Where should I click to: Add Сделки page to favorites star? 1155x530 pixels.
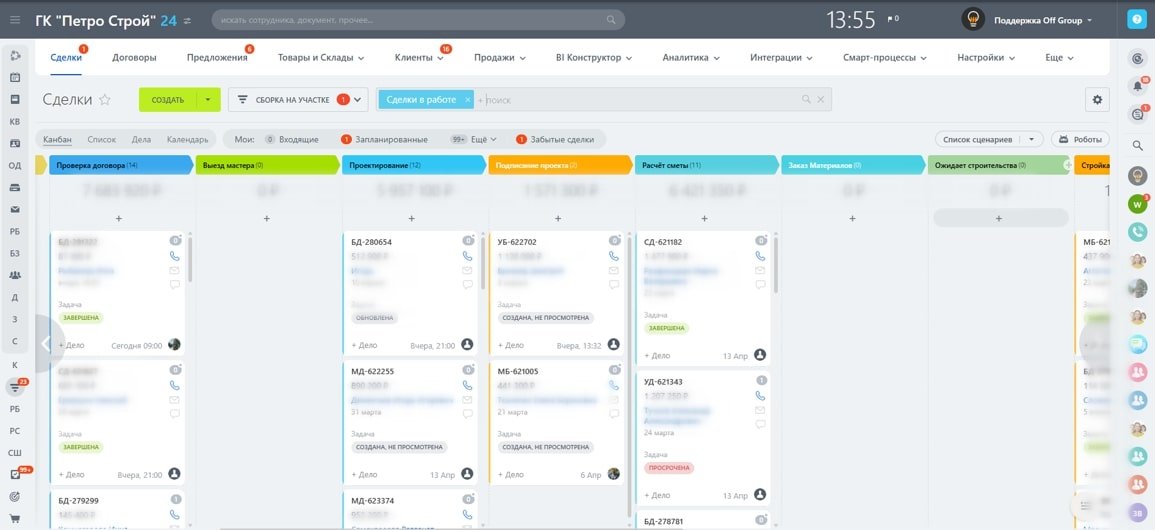coord(105,100)
